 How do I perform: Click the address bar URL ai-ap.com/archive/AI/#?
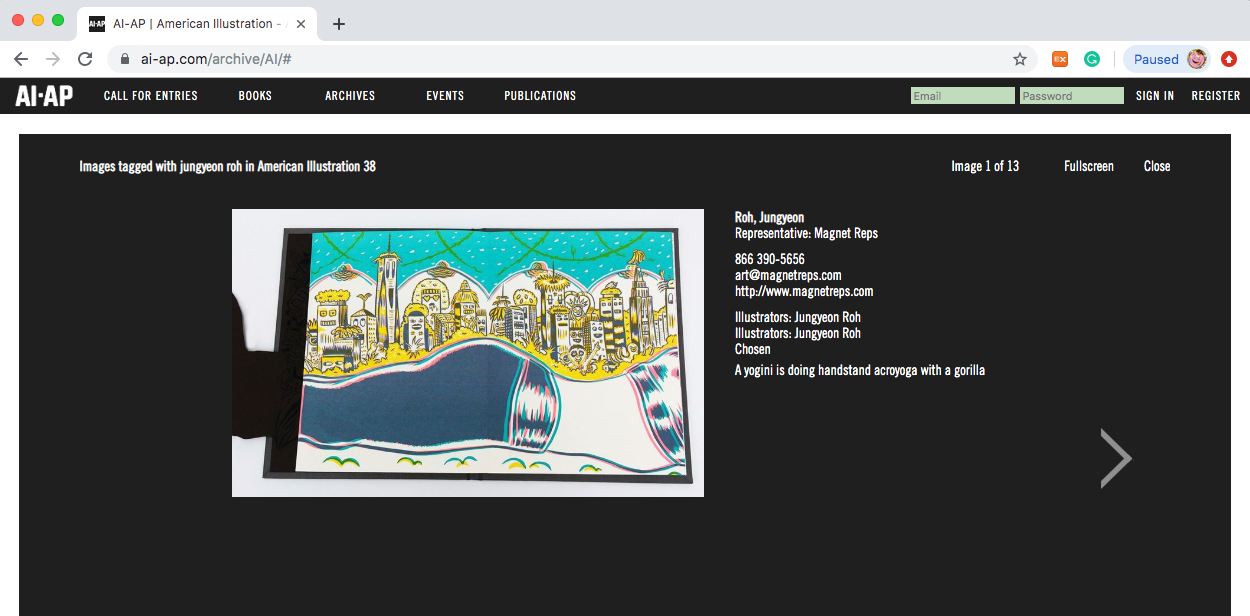pyautogui.click(x=216, y=59)
